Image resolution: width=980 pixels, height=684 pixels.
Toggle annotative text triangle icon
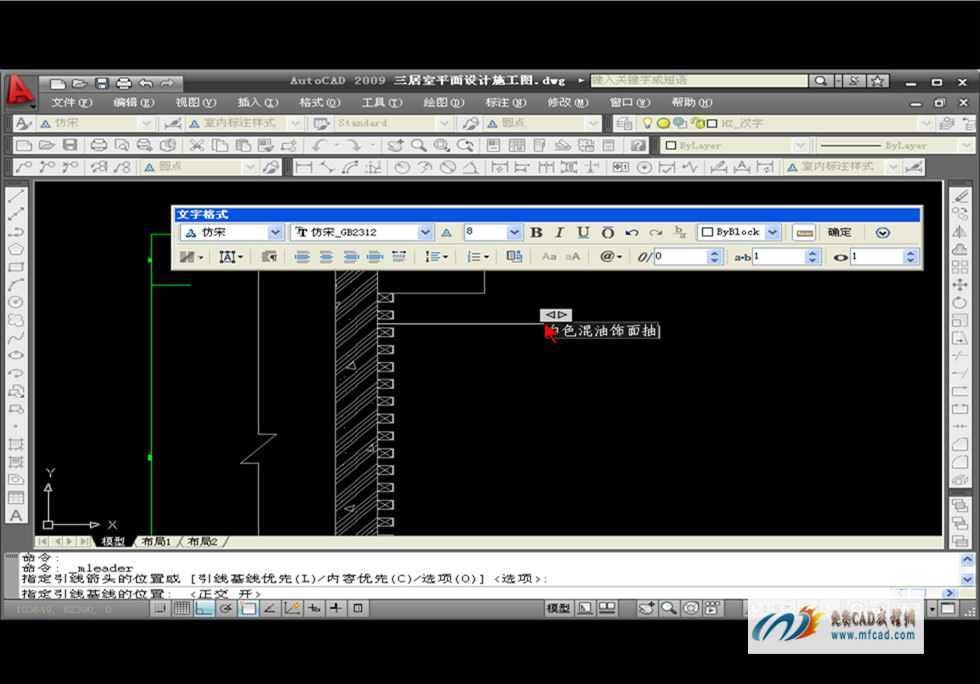446,233
